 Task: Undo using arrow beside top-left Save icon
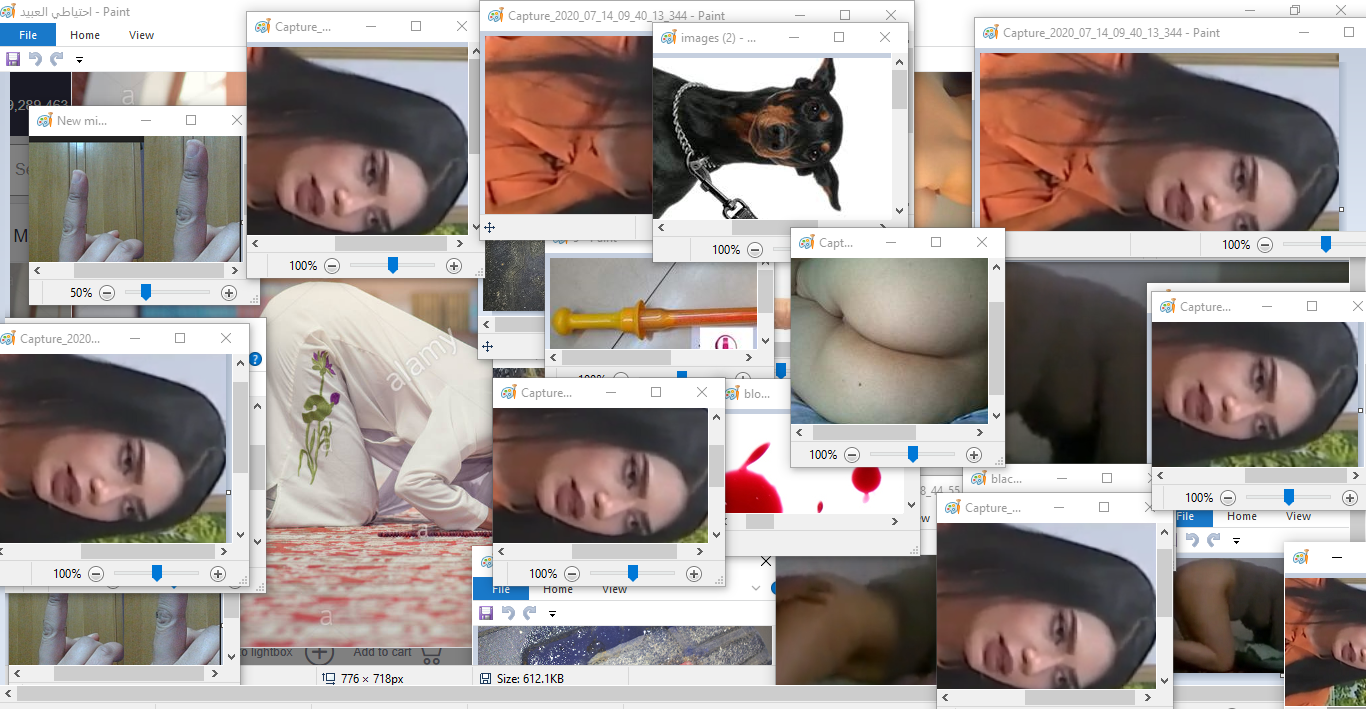[x=35, y=59]
